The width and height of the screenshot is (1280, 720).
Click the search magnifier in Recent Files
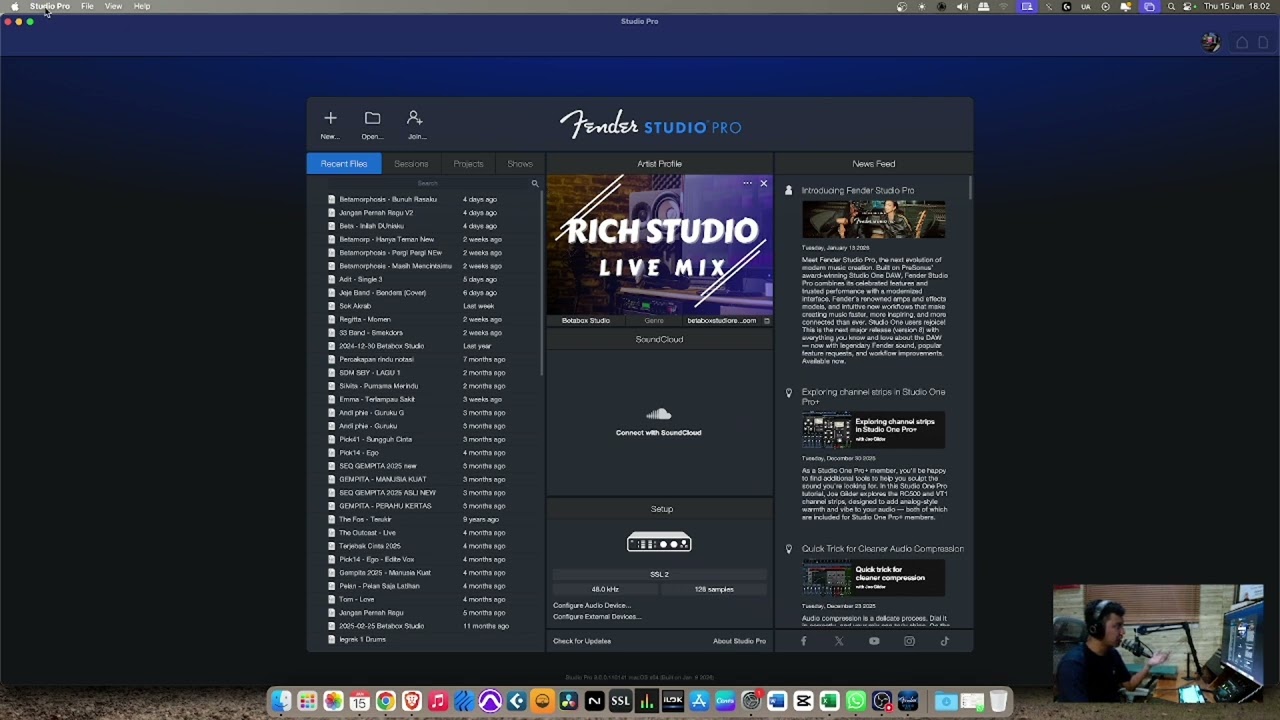coord(535,184)
